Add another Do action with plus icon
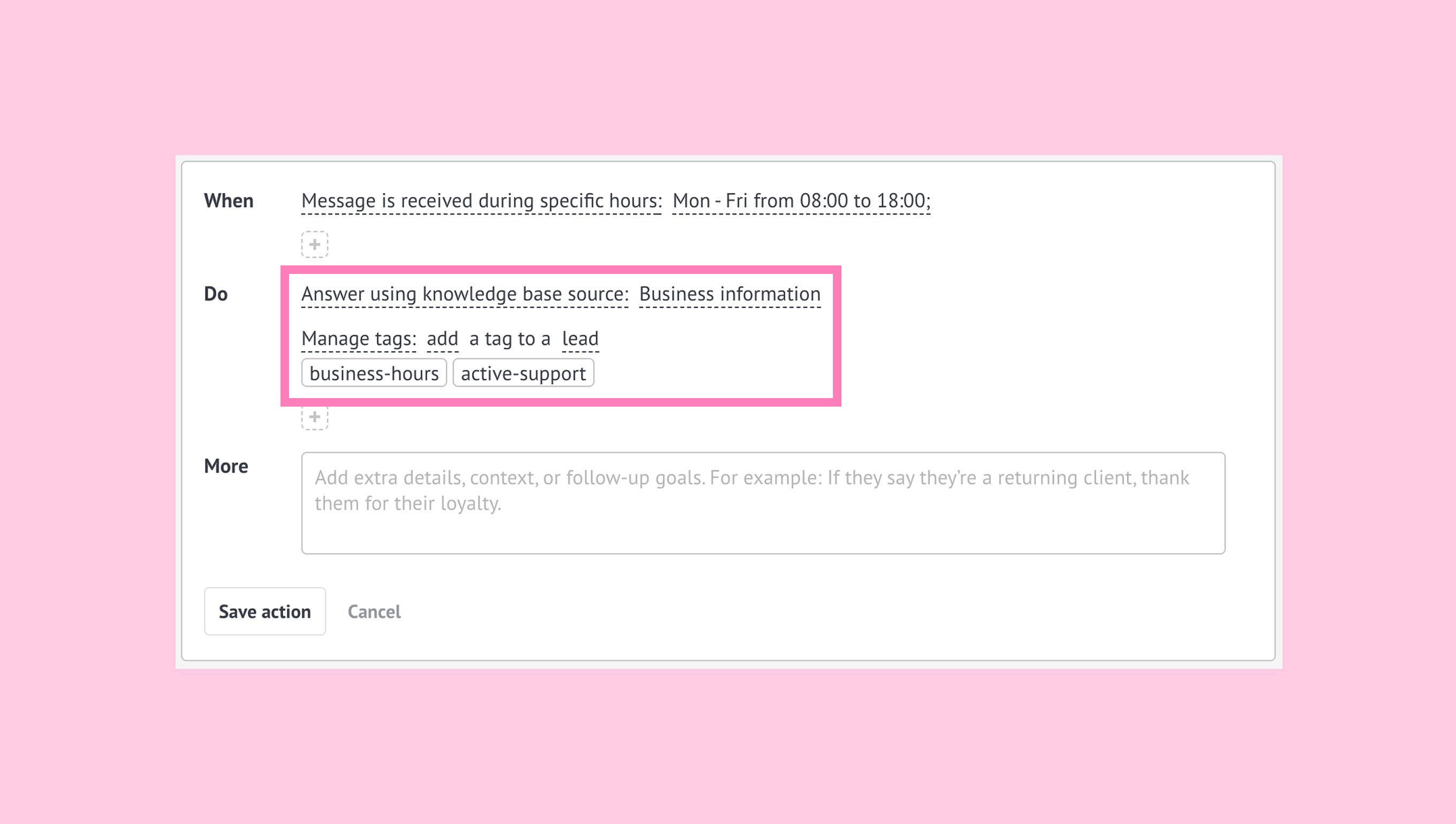1456x824 pixels. click(314, 418)
